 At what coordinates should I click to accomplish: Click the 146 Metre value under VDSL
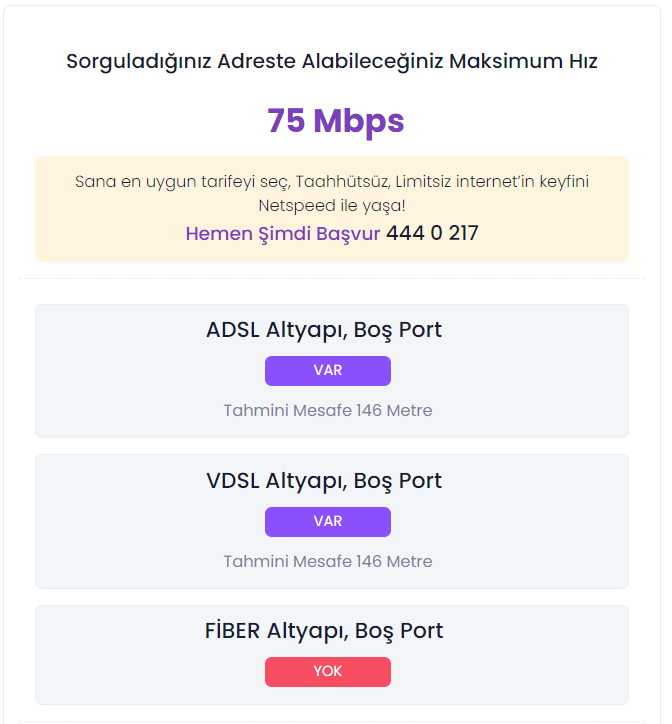[394, 562]
